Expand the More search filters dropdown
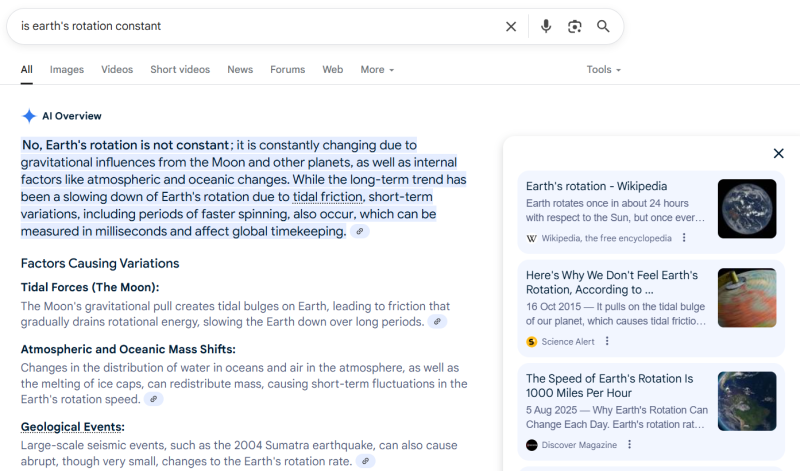800x471 pixels. coord(377,70)
